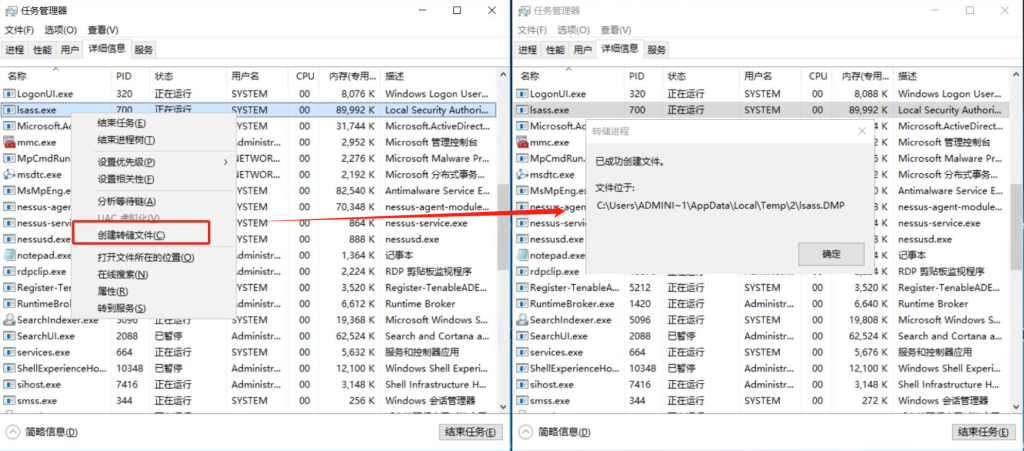1024x451 pixels.
Task: Collapse to 简略信息 in right window
Action: [x=555, y=431]
